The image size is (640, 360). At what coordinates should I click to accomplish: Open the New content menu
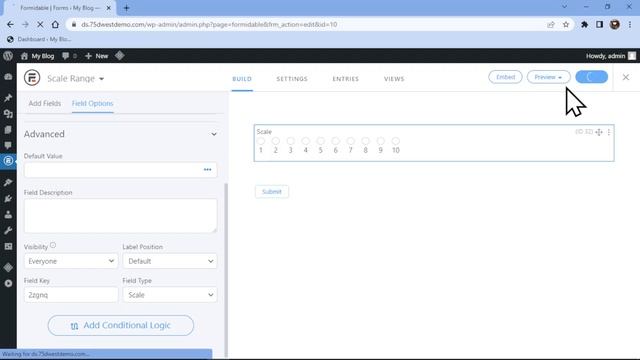tap(97, 56)
